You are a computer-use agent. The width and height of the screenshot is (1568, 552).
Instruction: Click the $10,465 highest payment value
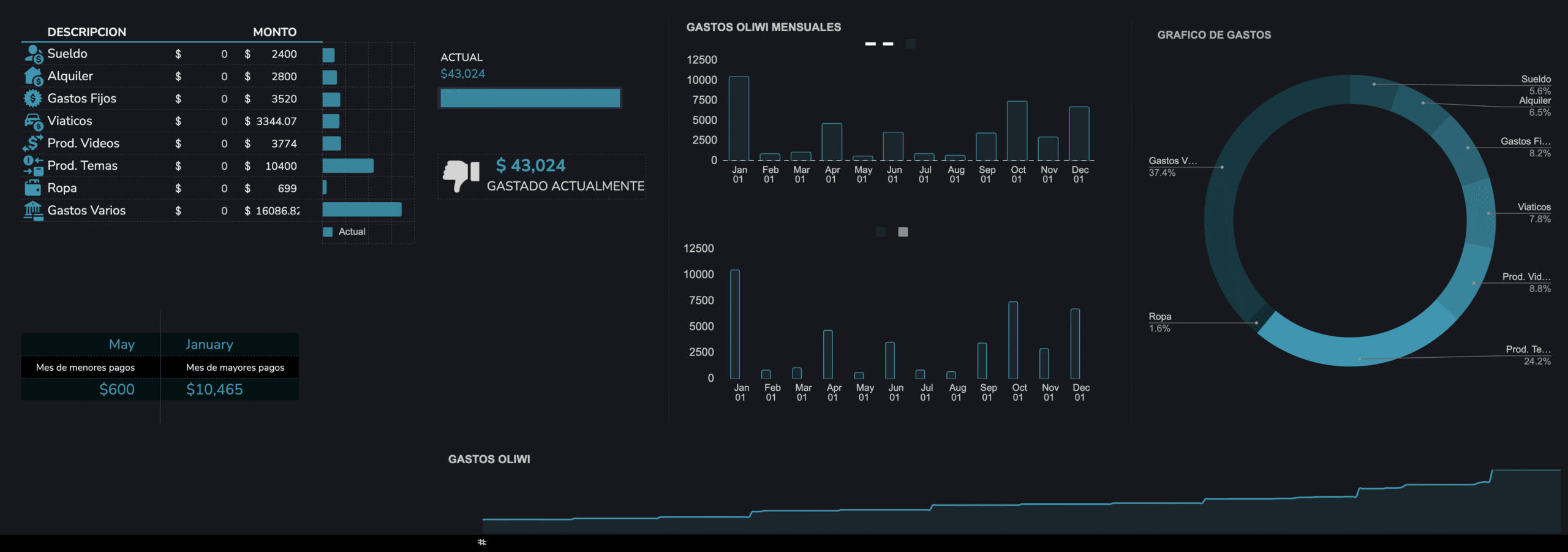(x=214, y=390)
